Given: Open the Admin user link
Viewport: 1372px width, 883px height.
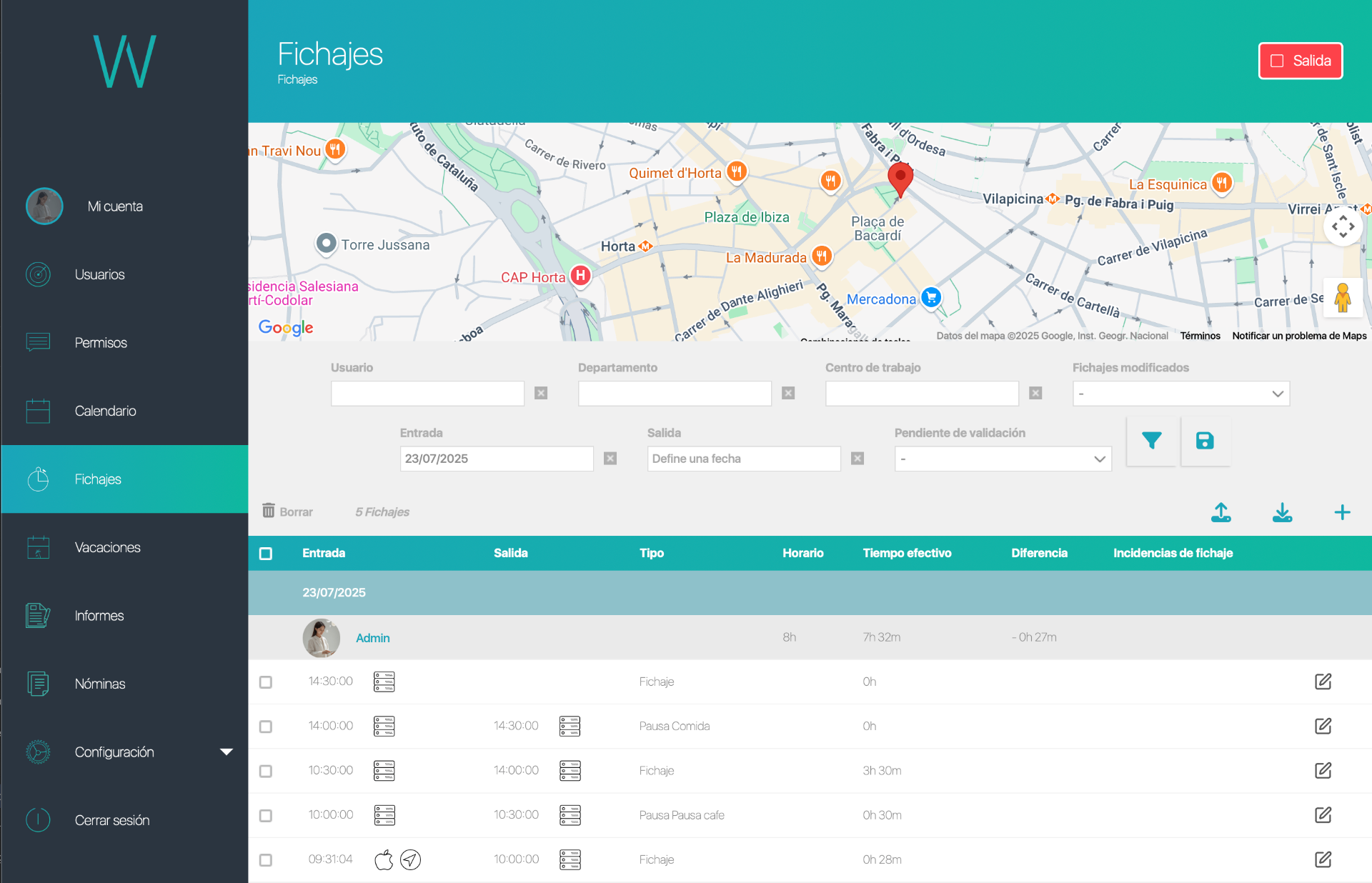Looking at the screenshot, I should 373,638.
